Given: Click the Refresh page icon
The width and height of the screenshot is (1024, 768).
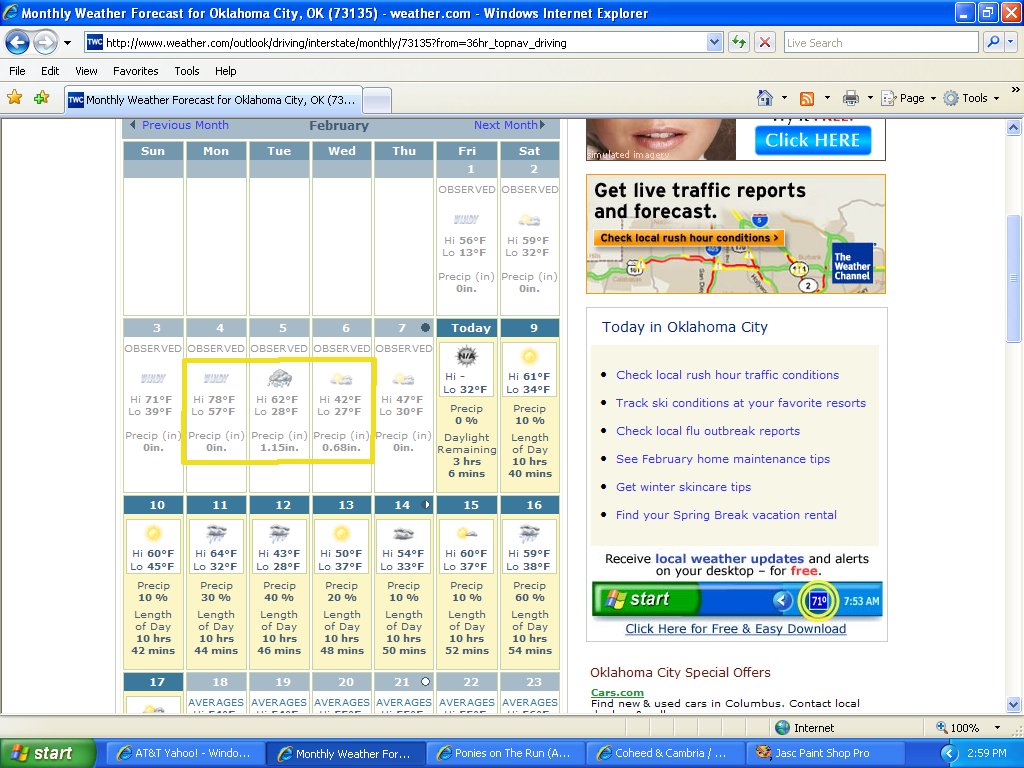Looking at the screenshot, I should (x=739, y=43).
